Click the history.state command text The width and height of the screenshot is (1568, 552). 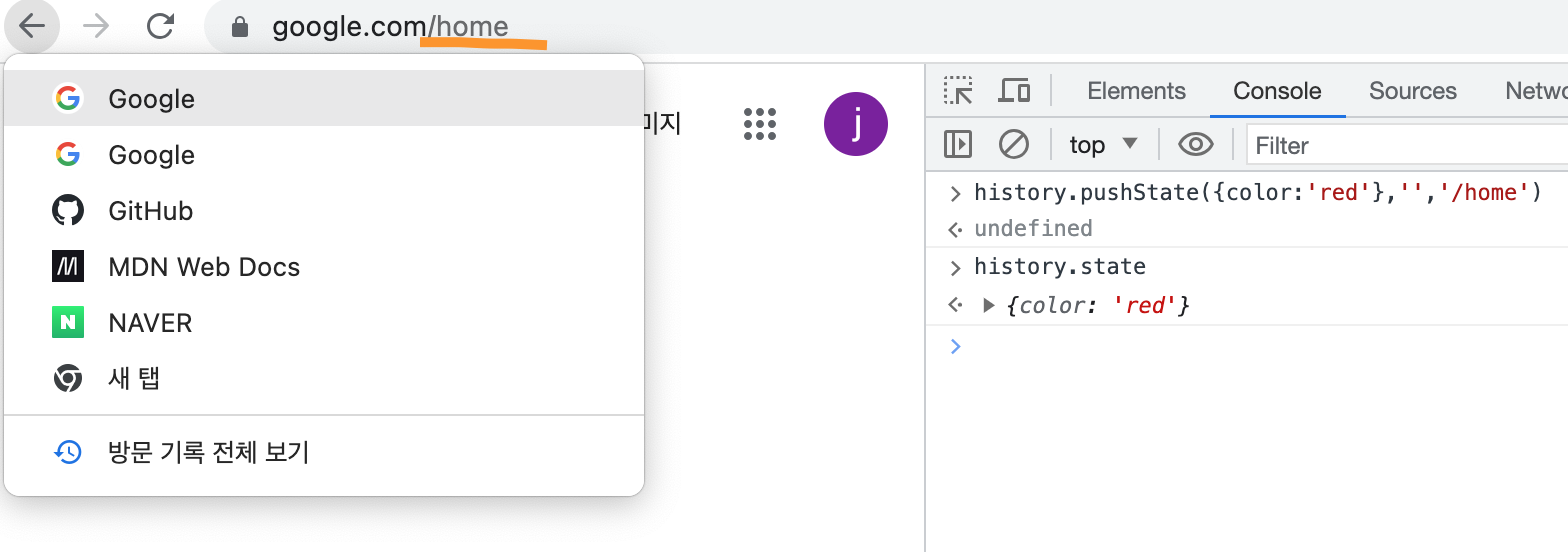1060,267
